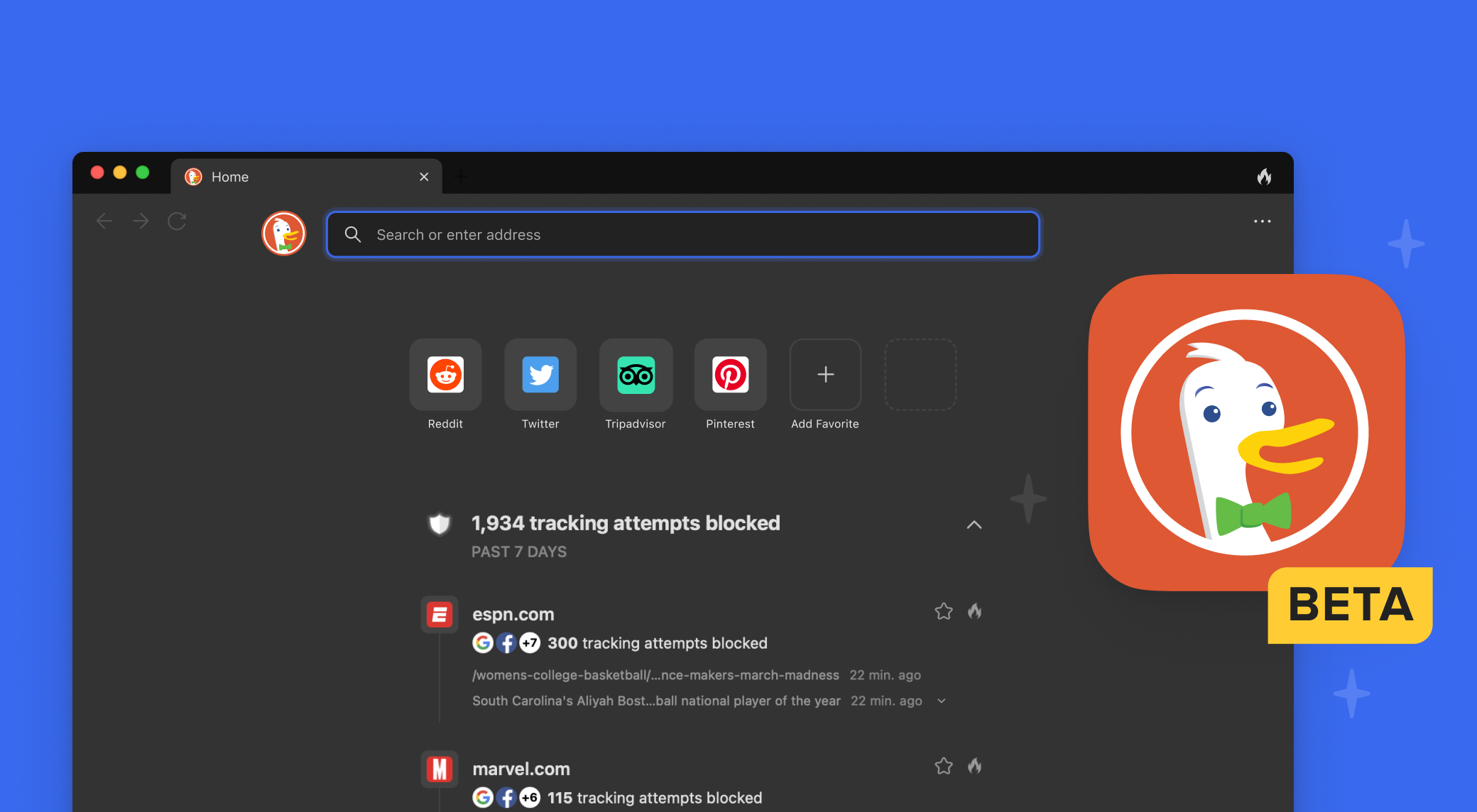Click the Pinterest favicon shortcut icon
This screenshot has width=1477, height=812.
tap(731, 374)
